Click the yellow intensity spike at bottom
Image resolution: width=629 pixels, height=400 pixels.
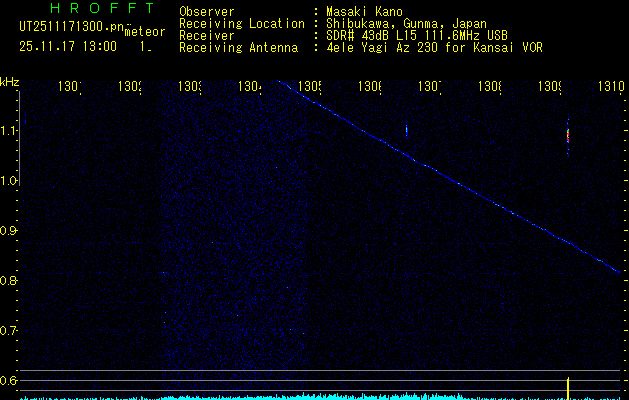click(568, 388)
